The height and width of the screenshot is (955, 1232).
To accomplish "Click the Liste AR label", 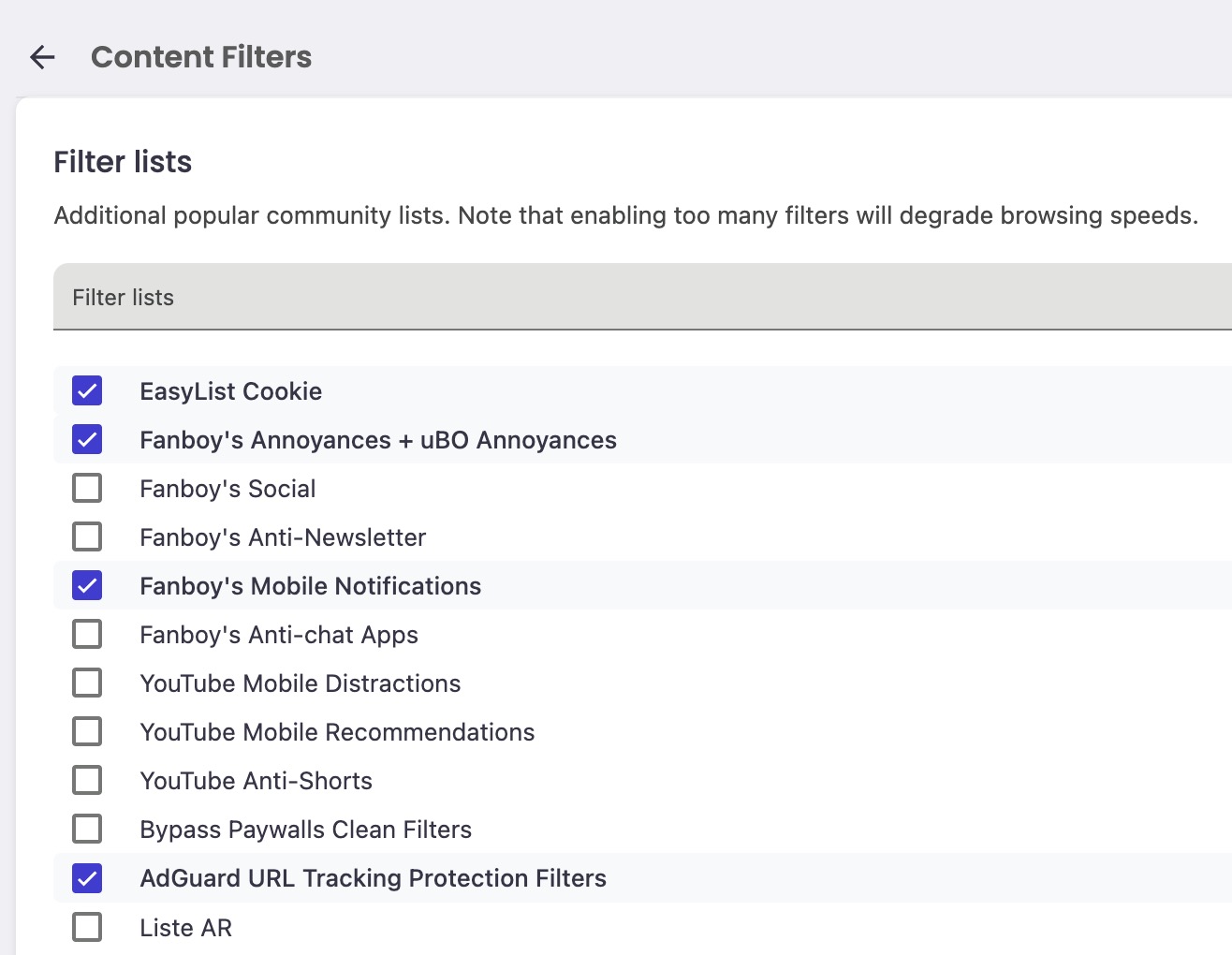I will [185, 928].
